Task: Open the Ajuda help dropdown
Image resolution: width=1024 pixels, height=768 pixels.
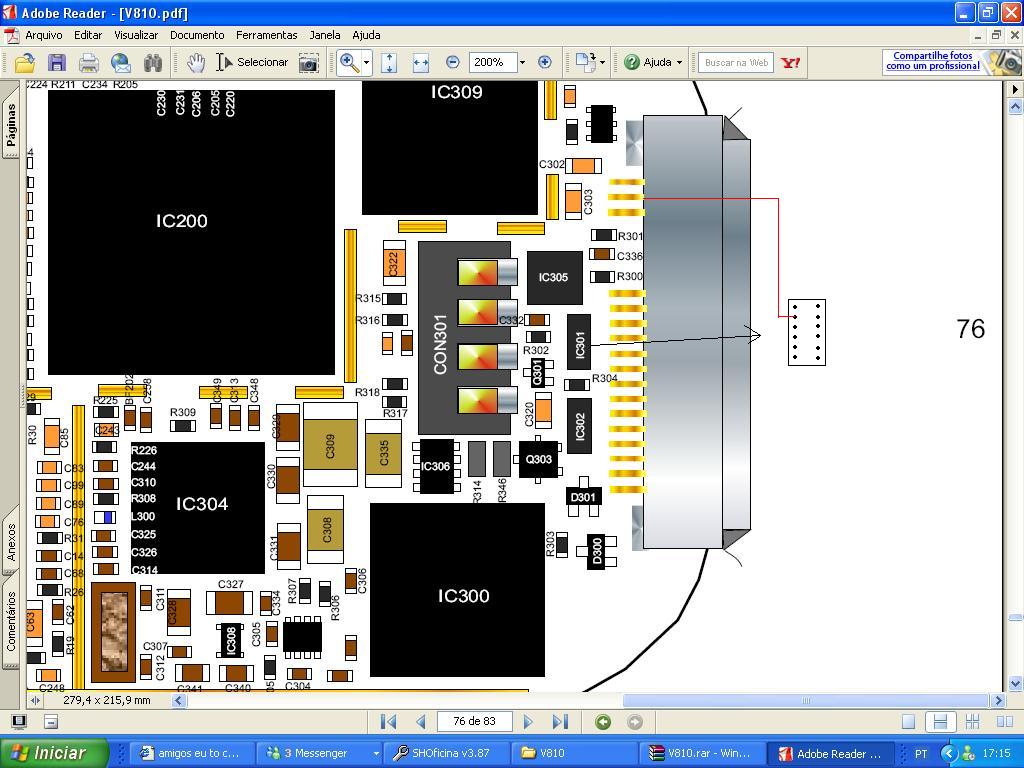Action: (x=653, y=63)
